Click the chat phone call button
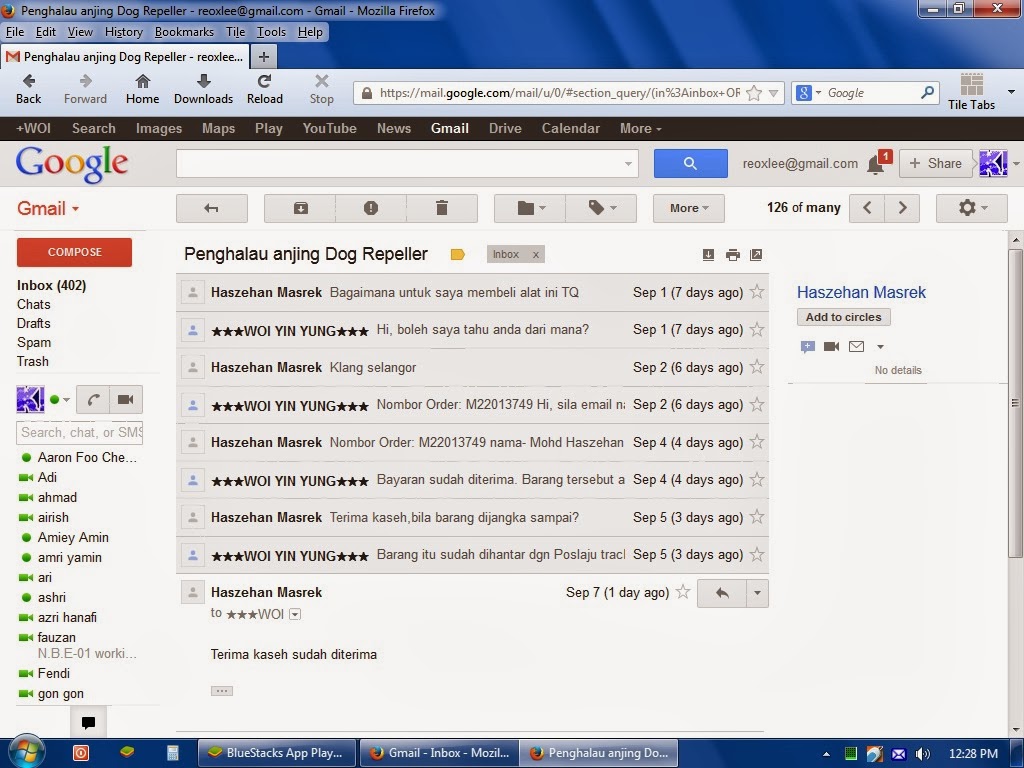The height and width of the screenshot is (768, 1024). tap(93, 399)
